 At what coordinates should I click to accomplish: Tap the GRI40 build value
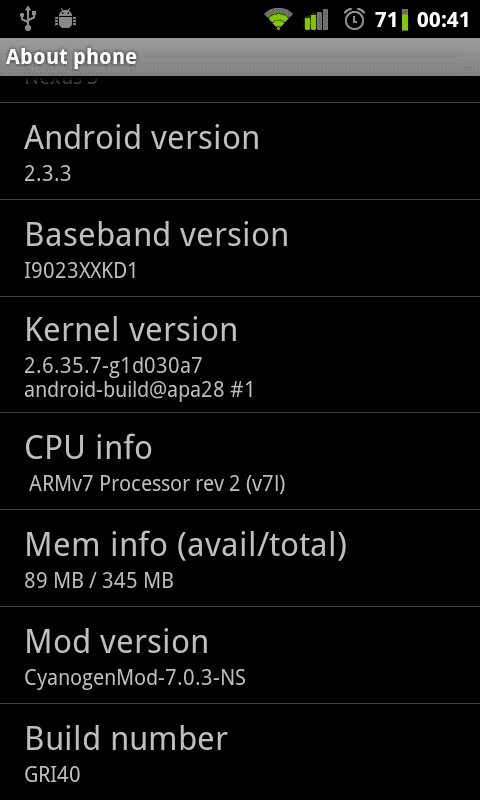coord(53,774)
